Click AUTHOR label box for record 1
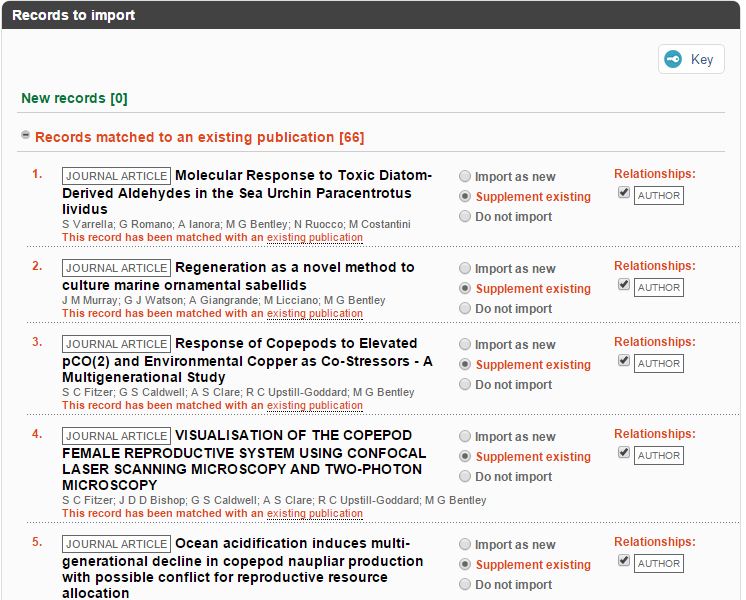Image resolution: width=746 pixels, height=600 pixels. click(659, 196)
